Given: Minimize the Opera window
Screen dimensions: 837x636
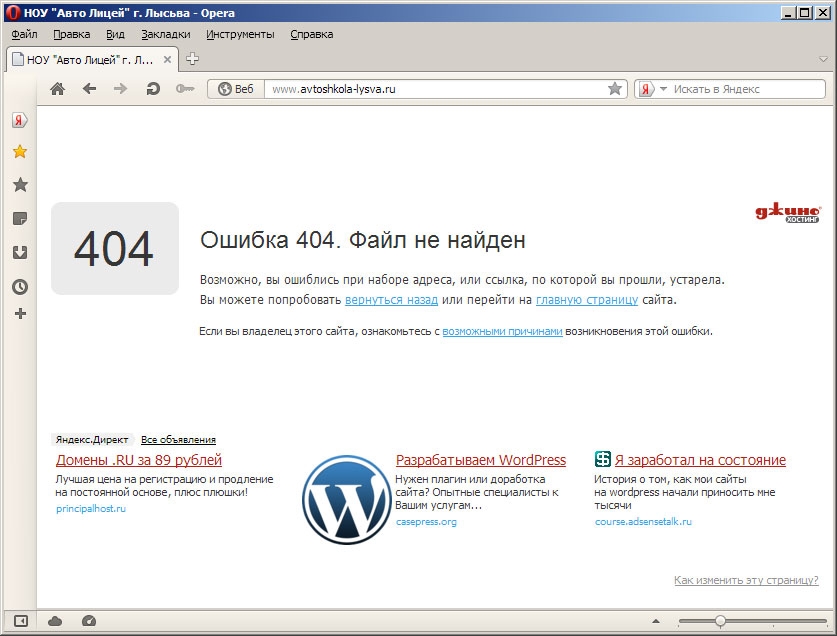Looking at the screenshot, I should coord(788,13).
